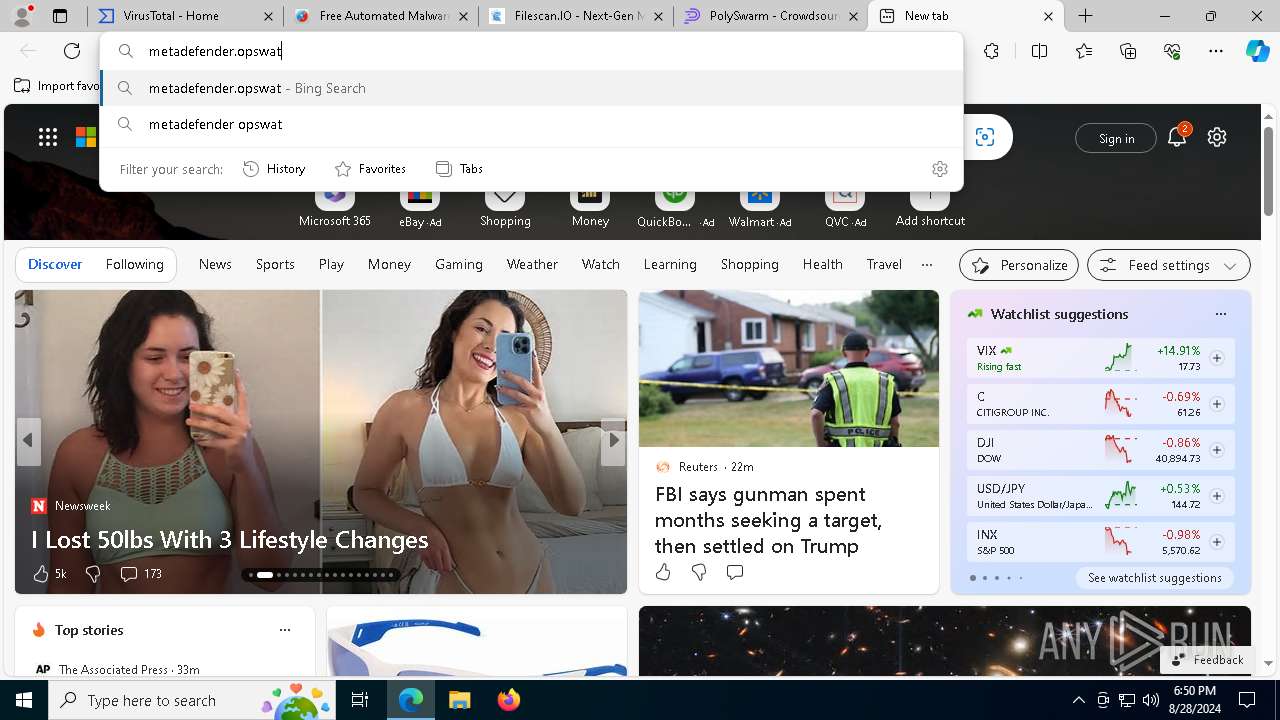
Task: Dislike the Newsweek story
Action: (93, 573)
